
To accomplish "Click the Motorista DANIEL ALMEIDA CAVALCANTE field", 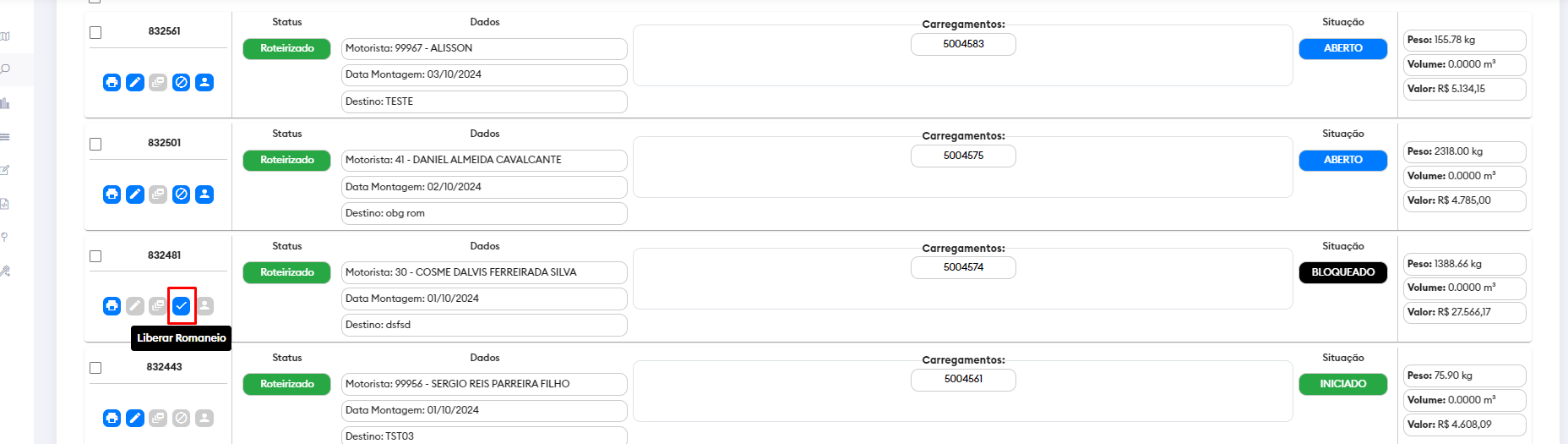I will coord(484,160).
